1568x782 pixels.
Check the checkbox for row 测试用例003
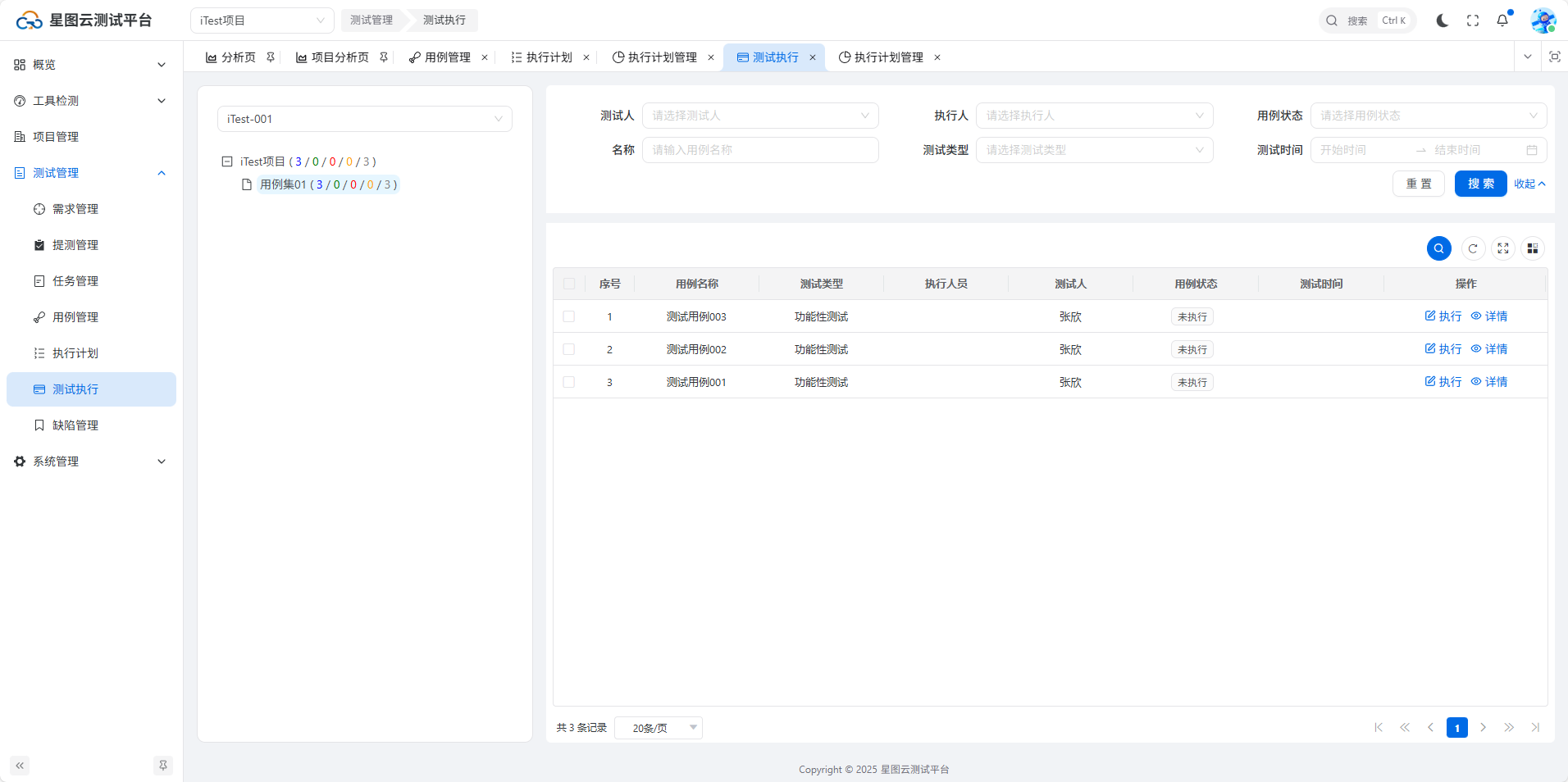[x=569, y=316]
